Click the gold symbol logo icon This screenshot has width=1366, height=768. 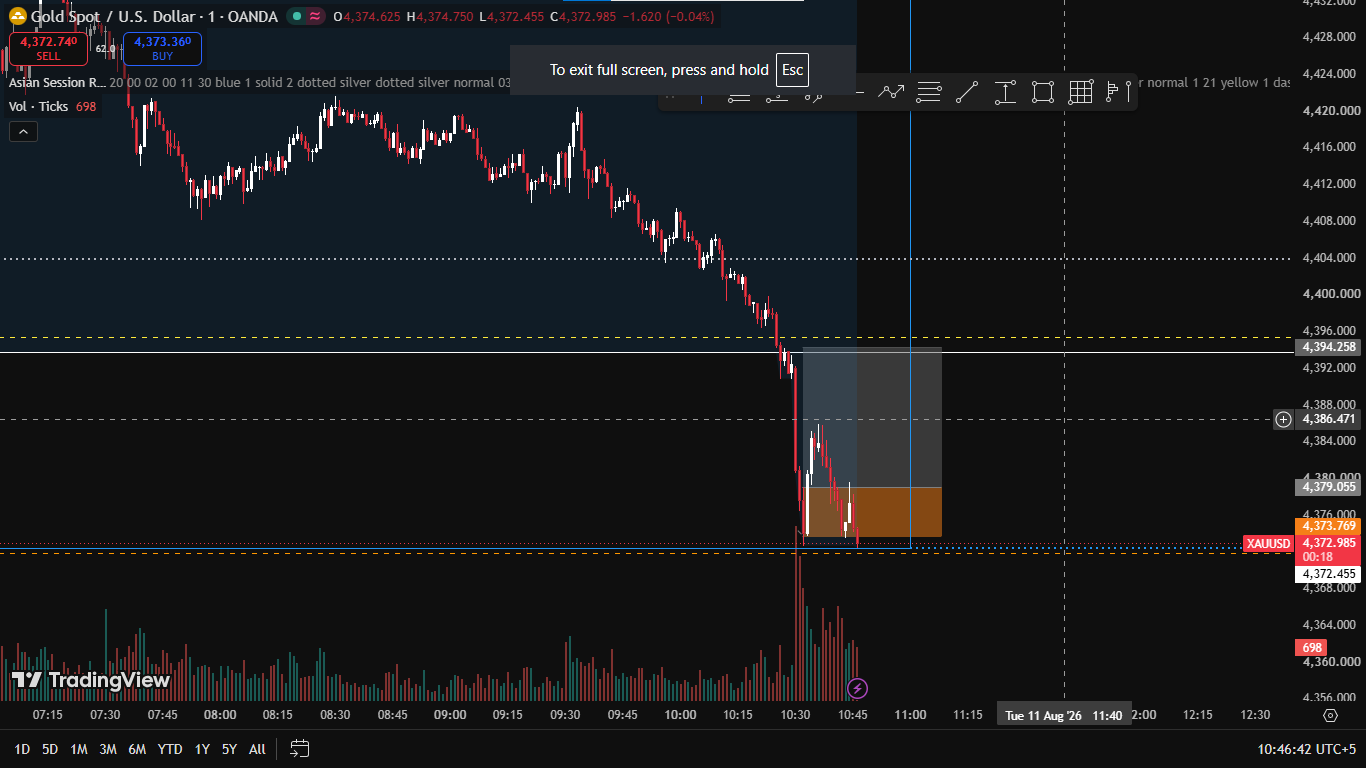click(x=17, y=16)
